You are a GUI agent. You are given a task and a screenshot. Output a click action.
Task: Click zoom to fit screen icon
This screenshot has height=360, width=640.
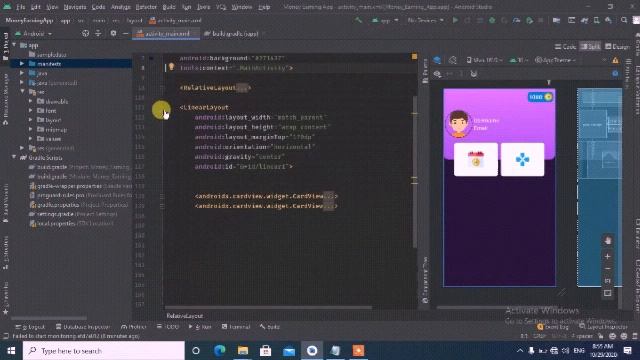(607, 293)
